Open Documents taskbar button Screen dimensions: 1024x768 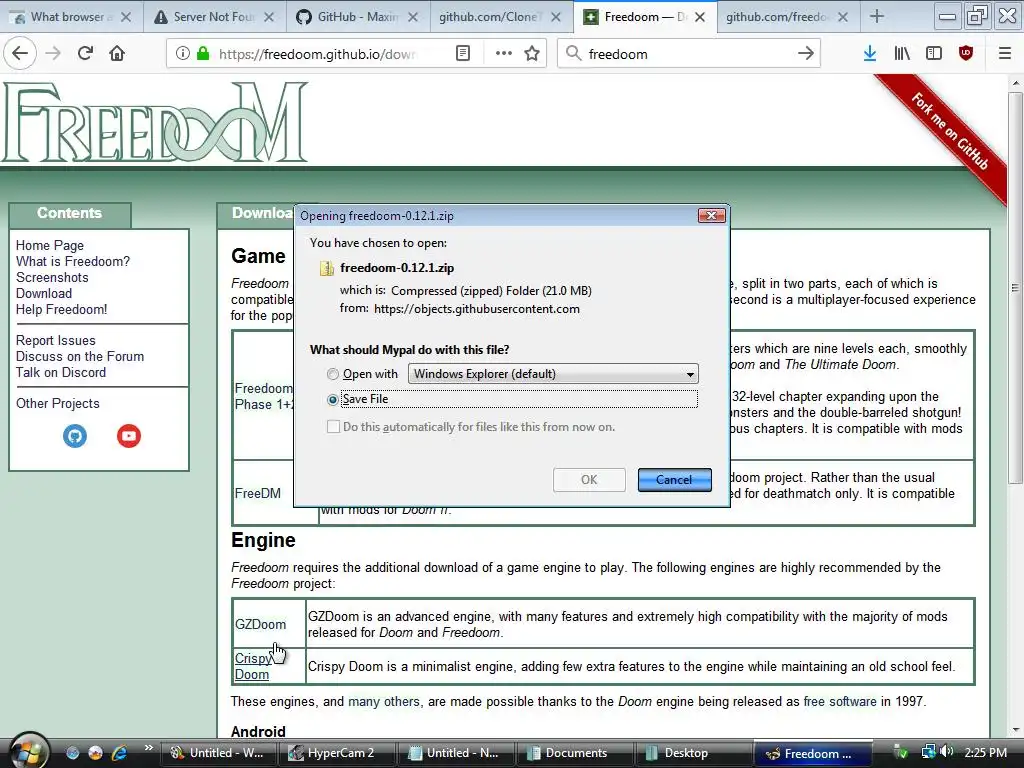(573, 753)
